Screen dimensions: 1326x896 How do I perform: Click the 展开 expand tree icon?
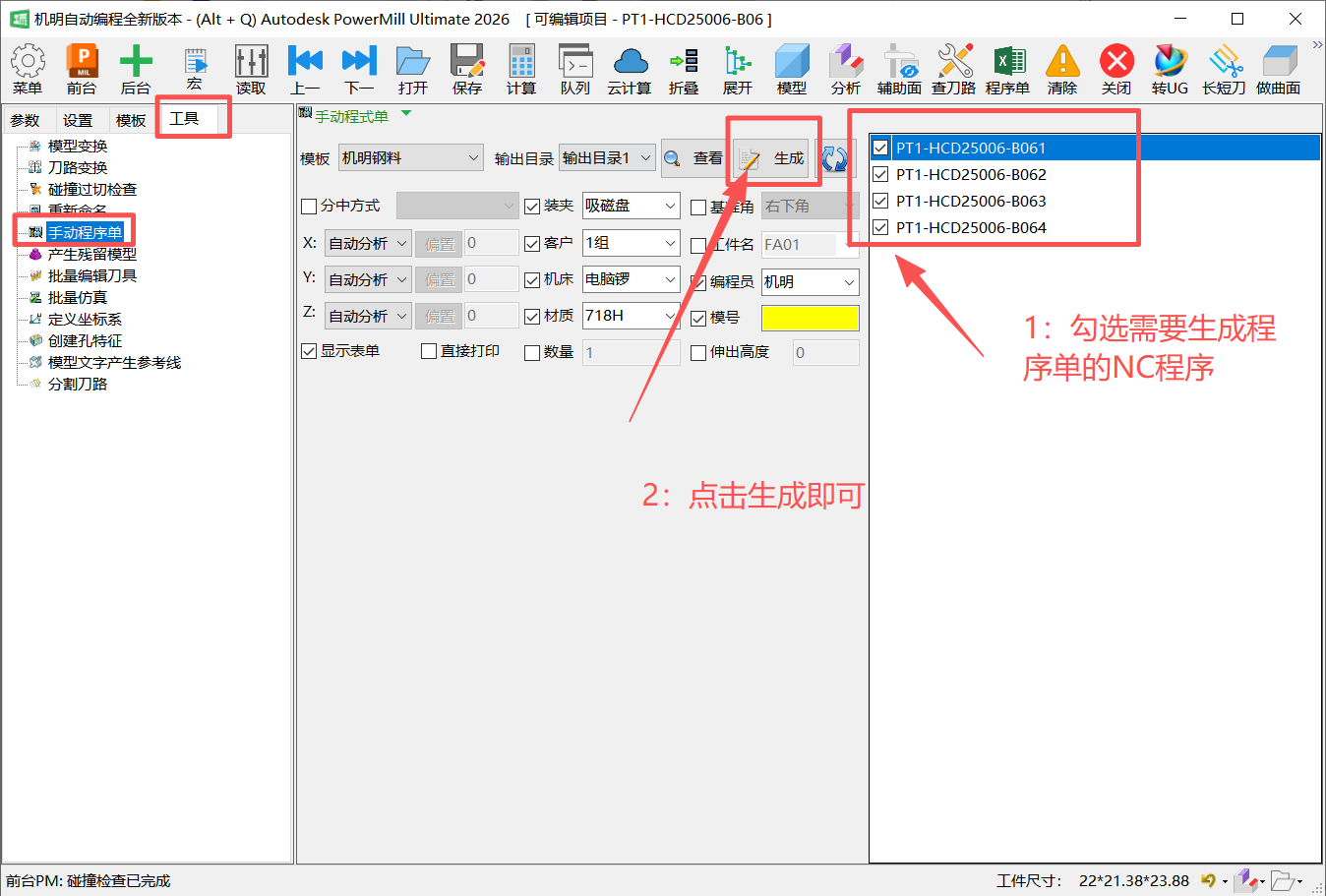(x=738, y=61)
